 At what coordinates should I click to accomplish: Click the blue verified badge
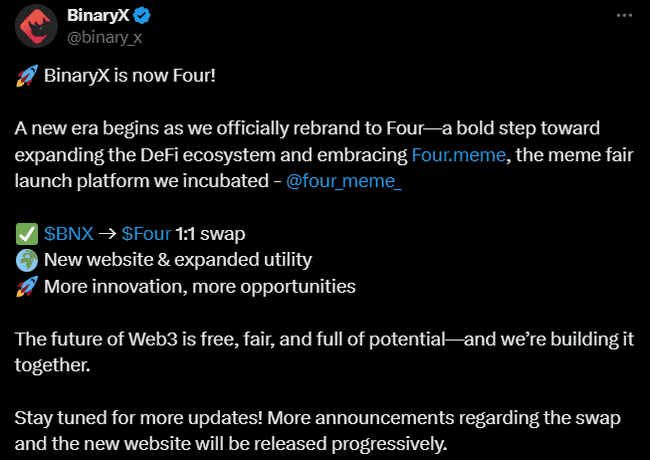[142, 16]
